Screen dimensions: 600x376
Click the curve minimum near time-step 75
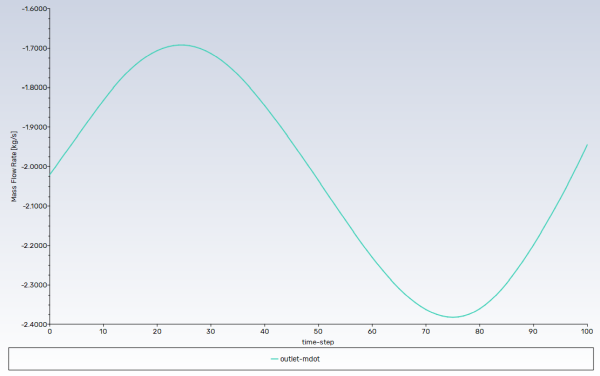(x=453, y=317)
